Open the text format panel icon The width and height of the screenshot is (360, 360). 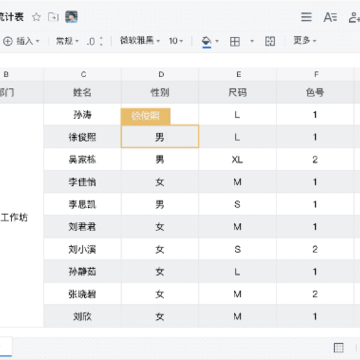click(x=330, y=17)
